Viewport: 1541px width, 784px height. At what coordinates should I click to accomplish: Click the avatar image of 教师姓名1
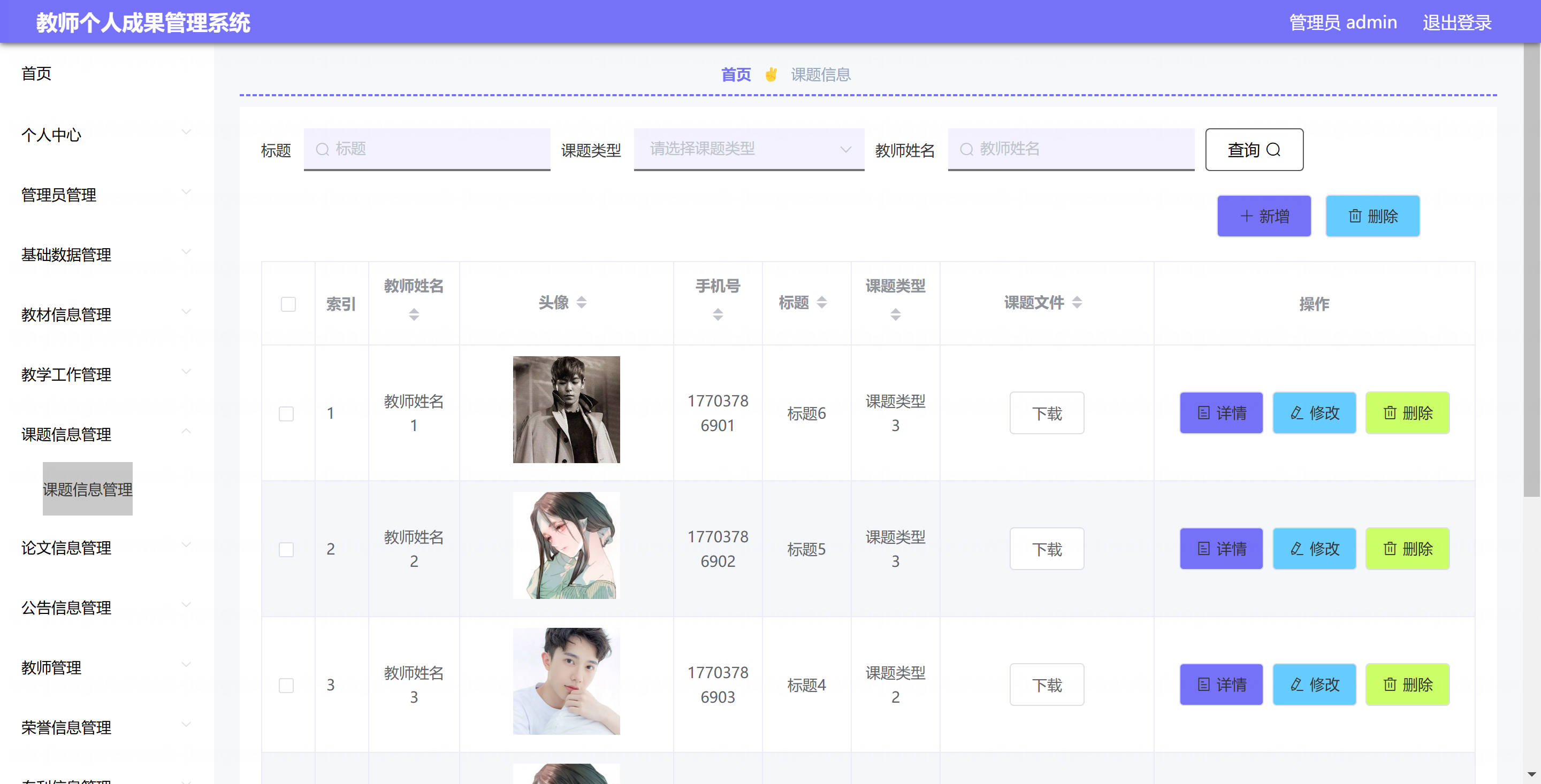[x=567, y=410]
